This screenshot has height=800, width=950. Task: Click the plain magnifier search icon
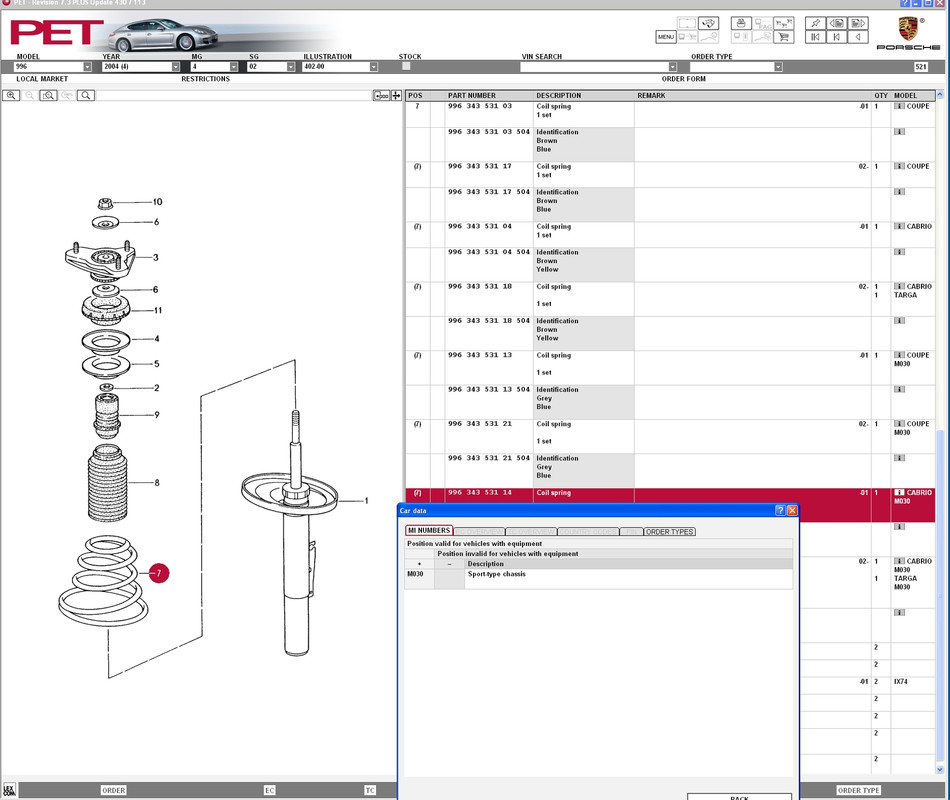tap(86, 95)
